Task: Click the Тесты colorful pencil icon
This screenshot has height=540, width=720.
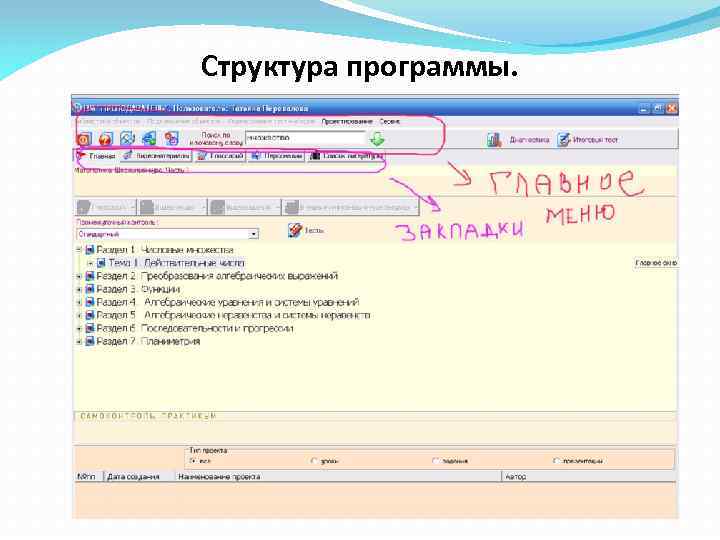Action: (x=295, y=230)
